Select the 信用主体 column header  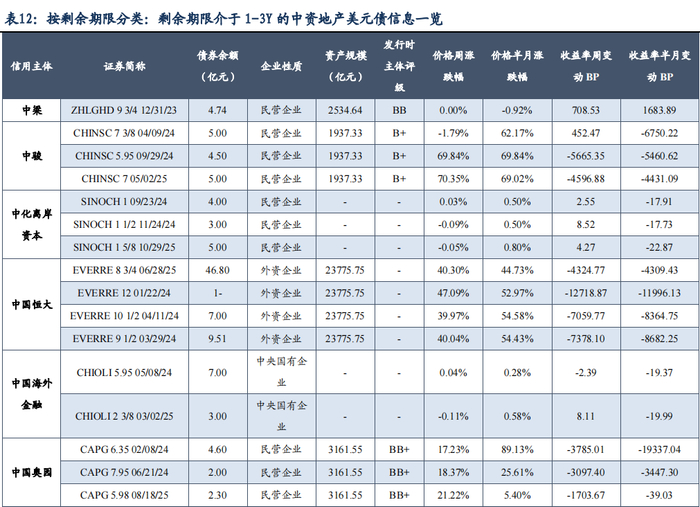click(31, 66)
